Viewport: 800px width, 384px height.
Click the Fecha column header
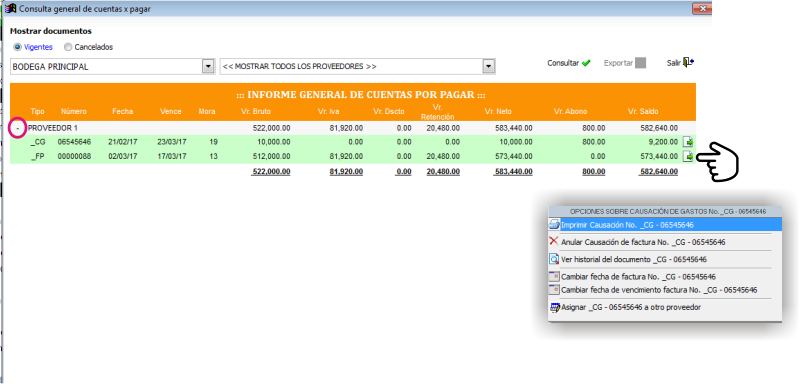pyautogui.click(x=122, y=111)
